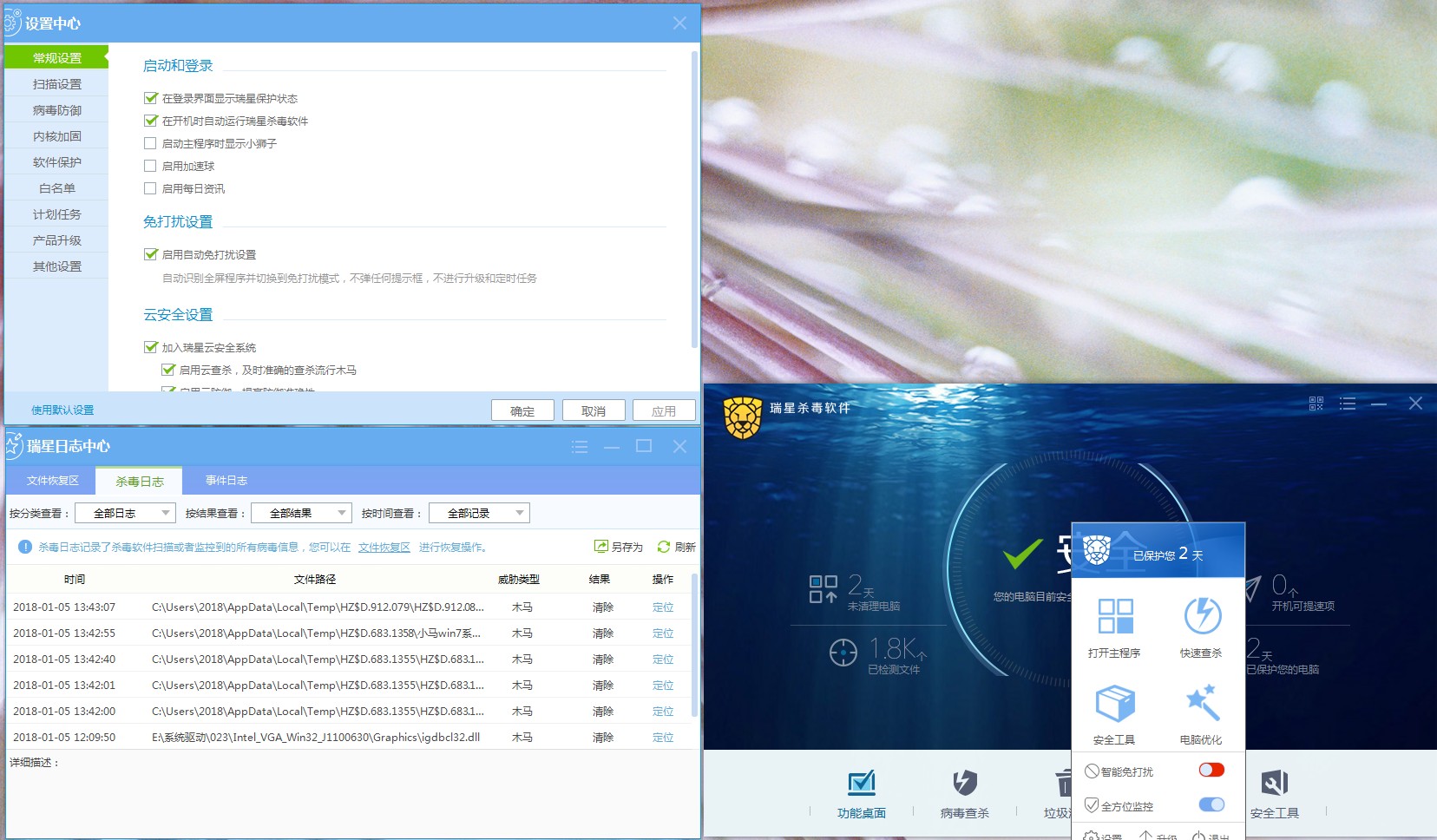This screenshot has height=840, width=1437.
Task: Click the 时间 column header
Action: coord(75,579)
